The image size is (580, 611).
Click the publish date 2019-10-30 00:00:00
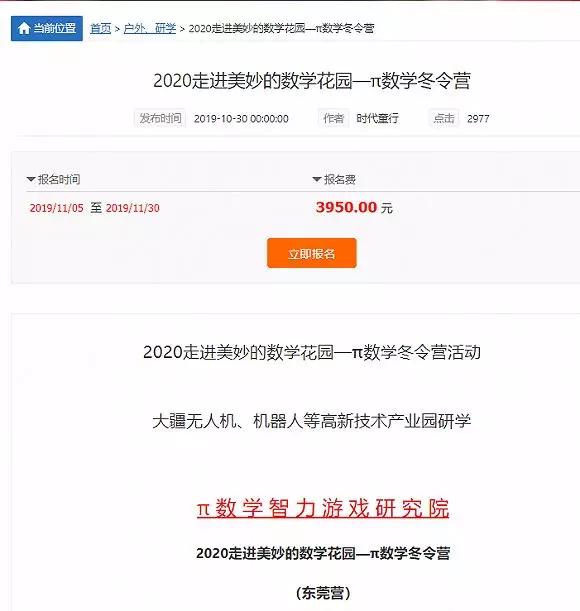[241, 118]
